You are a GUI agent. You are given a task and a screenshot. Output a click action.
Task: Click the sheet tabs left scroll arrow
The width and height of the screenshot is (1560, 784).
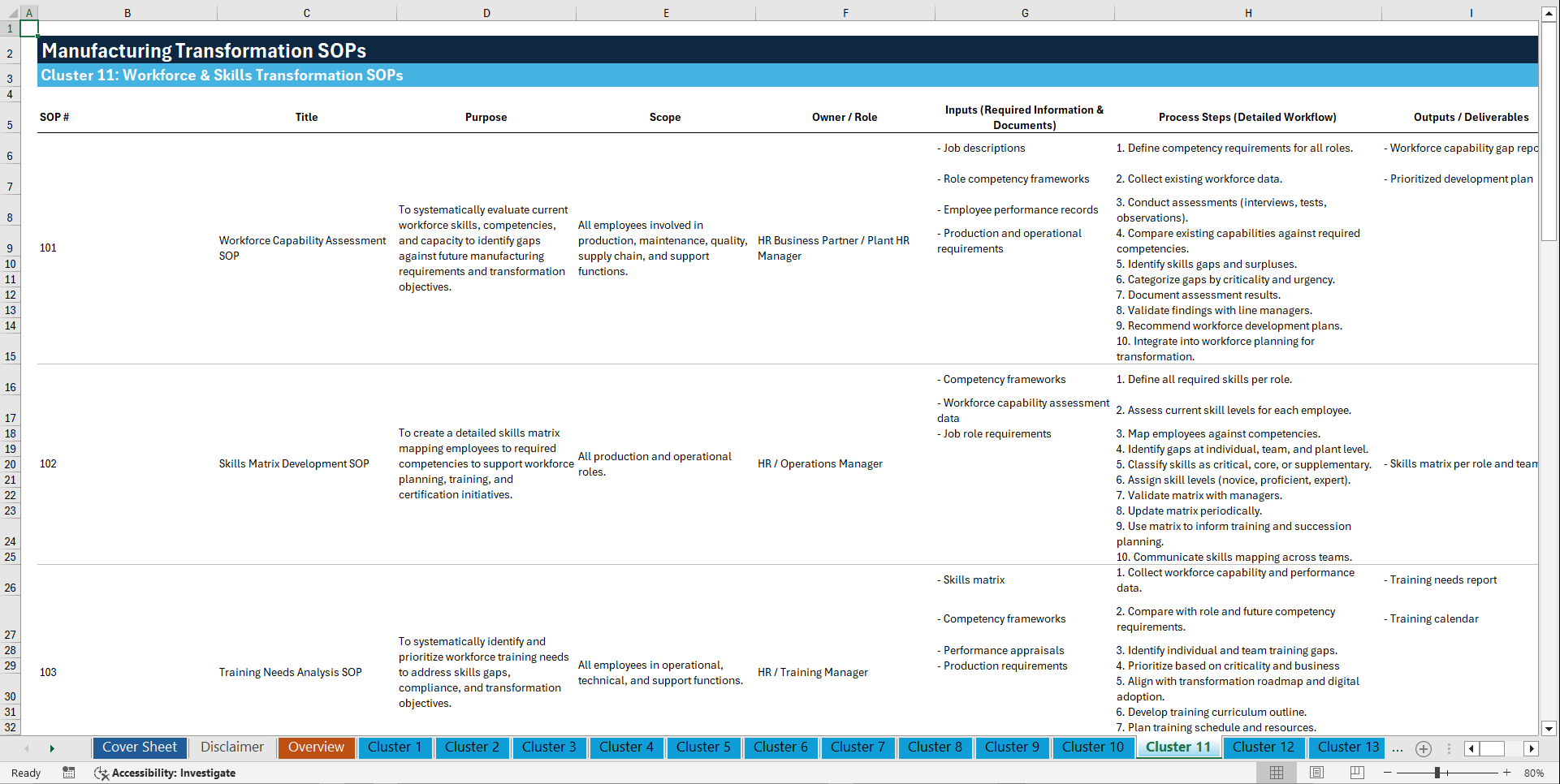[x=27, y=748]
